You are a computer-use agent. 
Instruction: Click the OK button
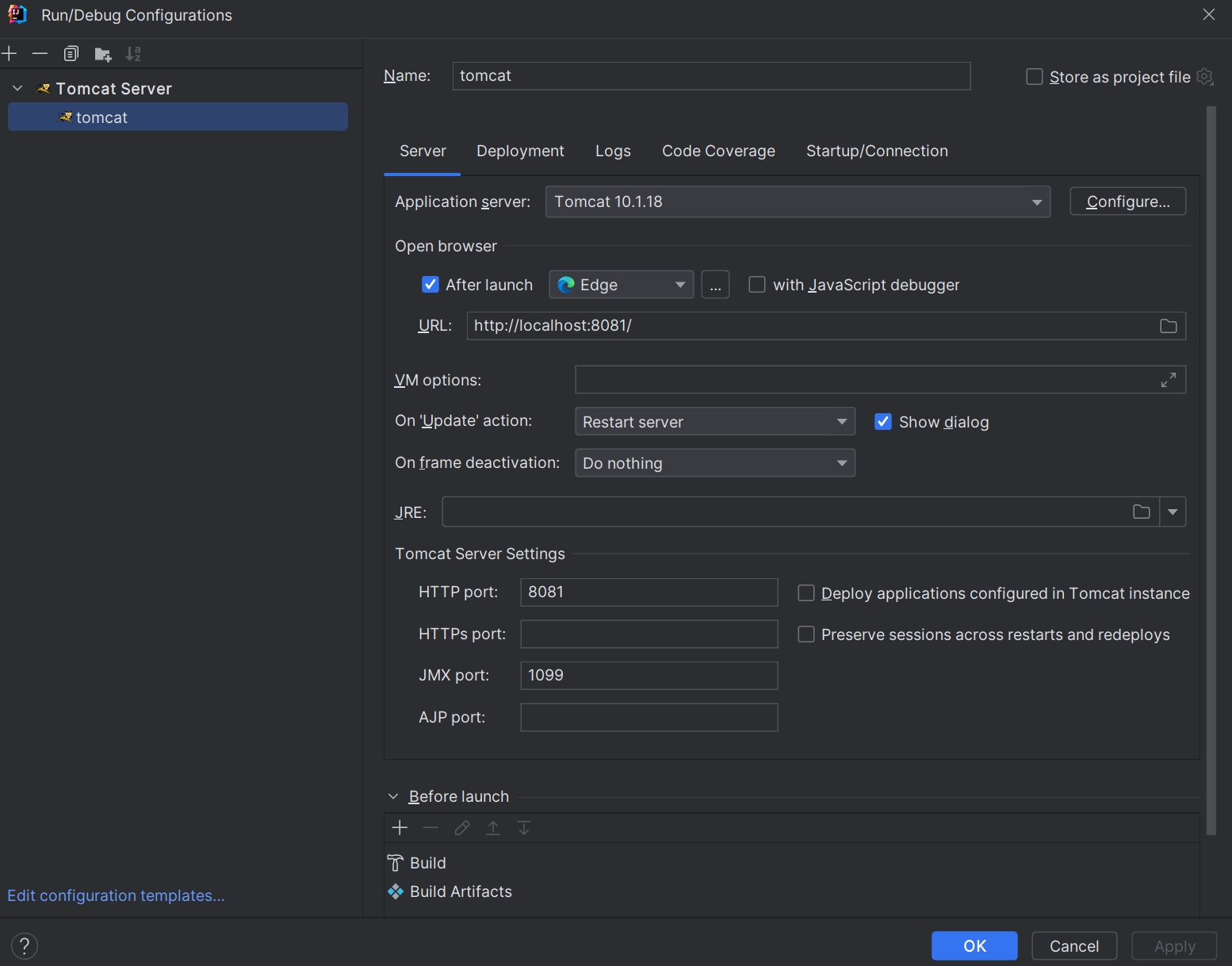click(974, 945)
